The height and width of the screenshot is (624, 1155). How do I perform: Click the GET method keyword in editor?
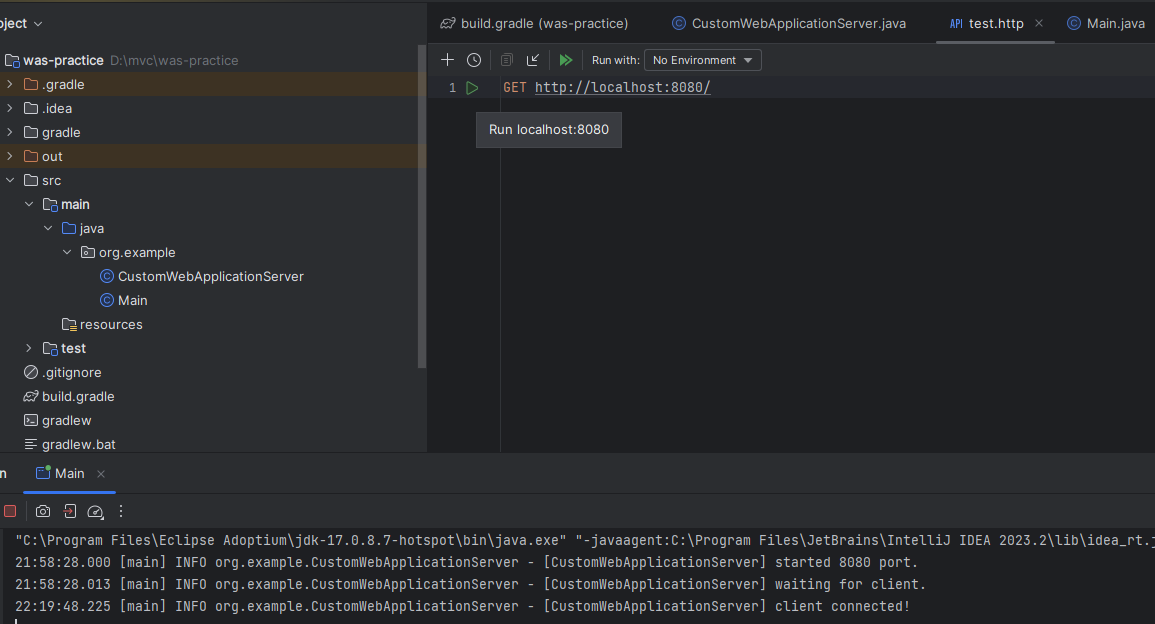click(515, 88)
